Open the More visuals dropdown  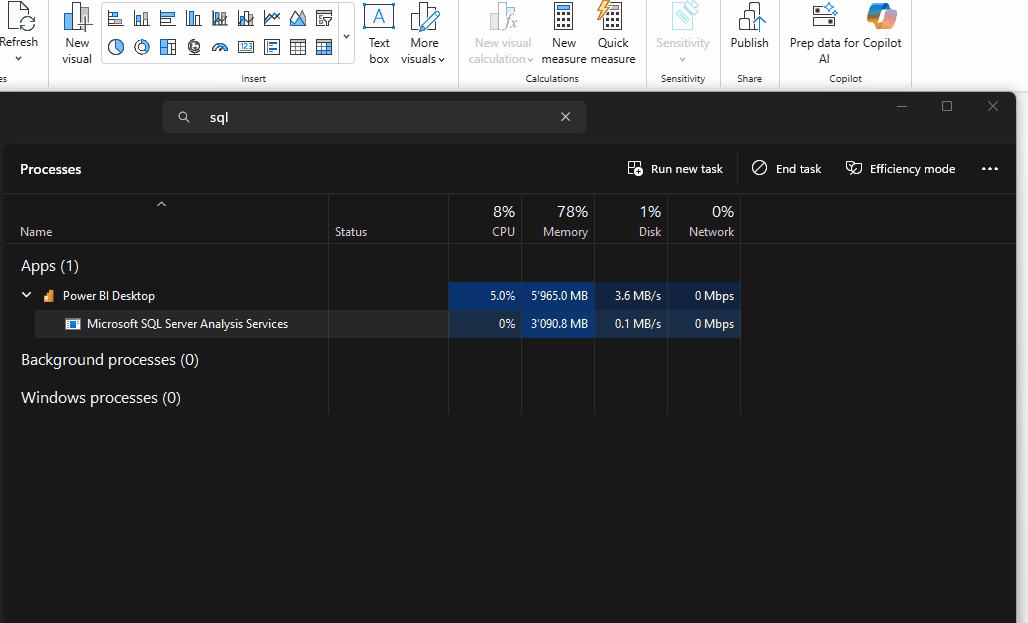[x=424, y=33]
